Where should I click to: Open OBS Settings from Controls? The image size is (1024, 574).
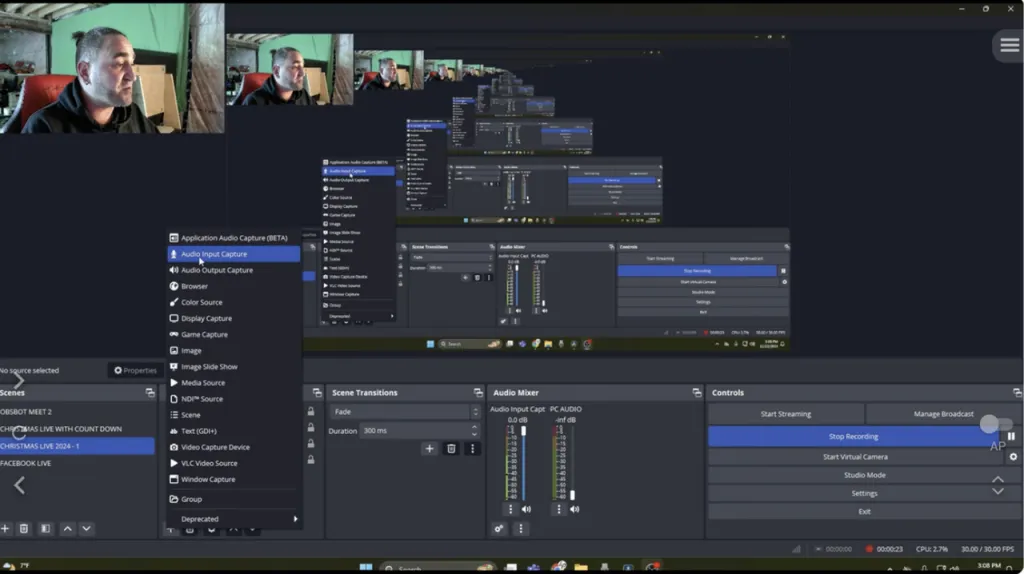[865, 493]
